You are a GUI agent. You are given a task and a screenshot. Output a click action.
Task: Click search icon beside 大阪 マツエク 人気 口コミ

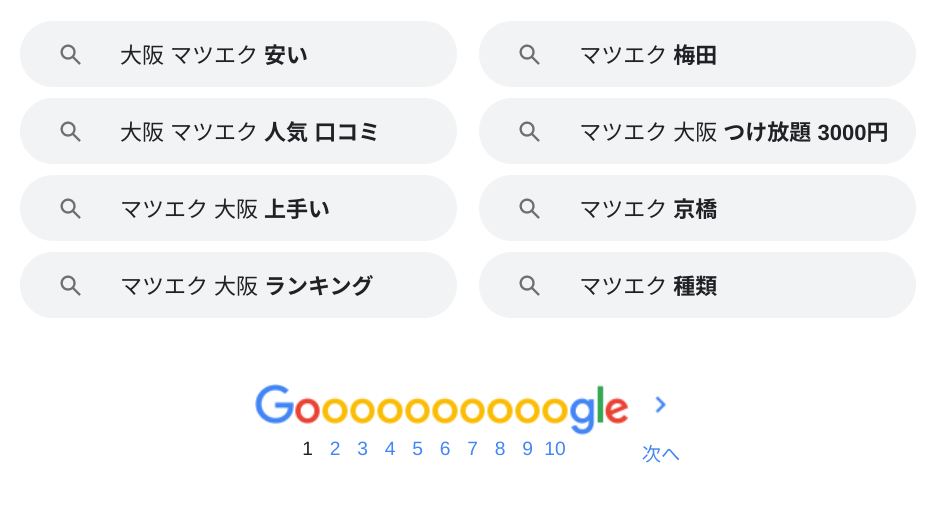pos(70,131)
